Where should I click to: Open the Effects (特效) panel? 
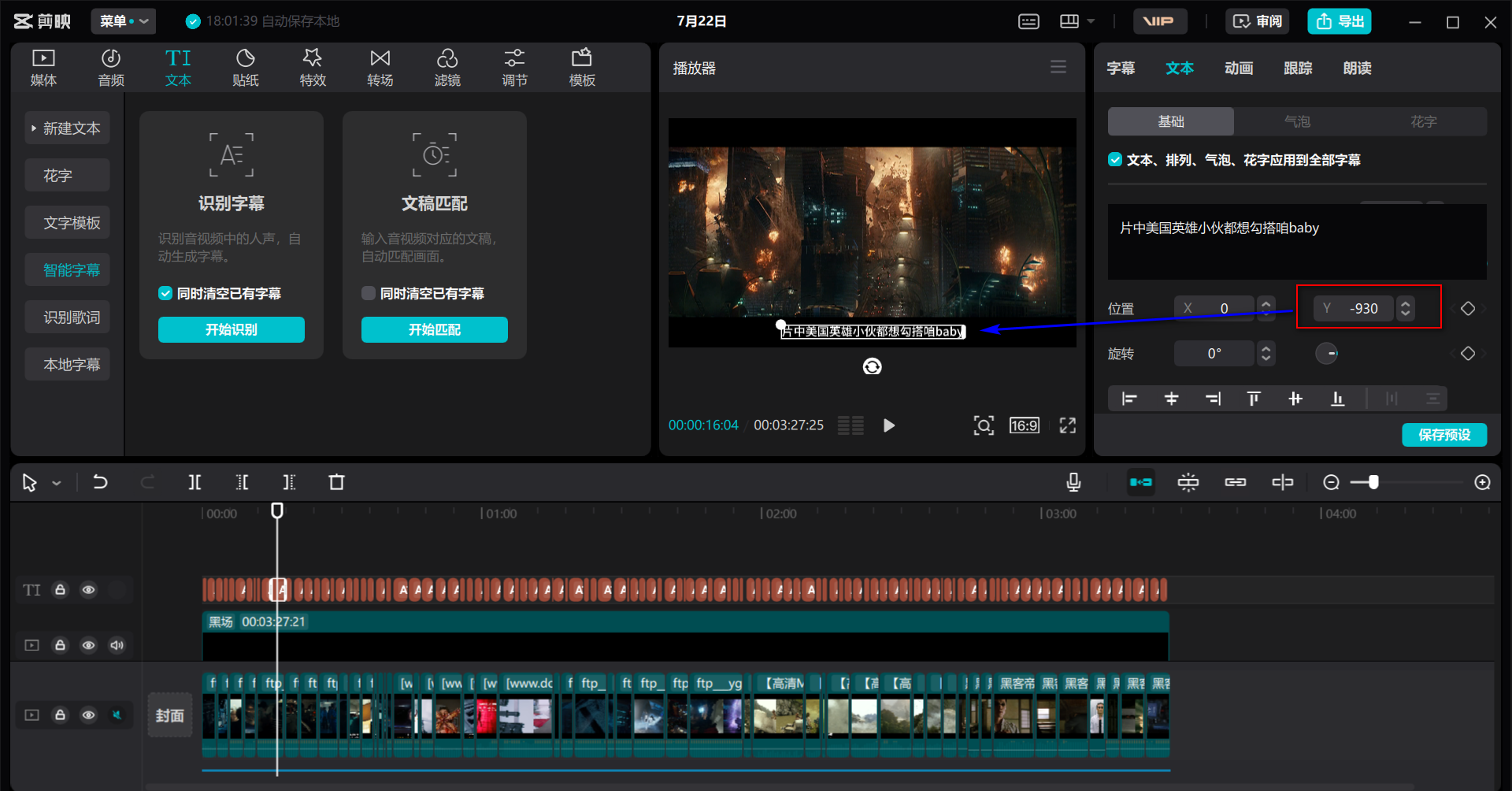pos(313,68)
